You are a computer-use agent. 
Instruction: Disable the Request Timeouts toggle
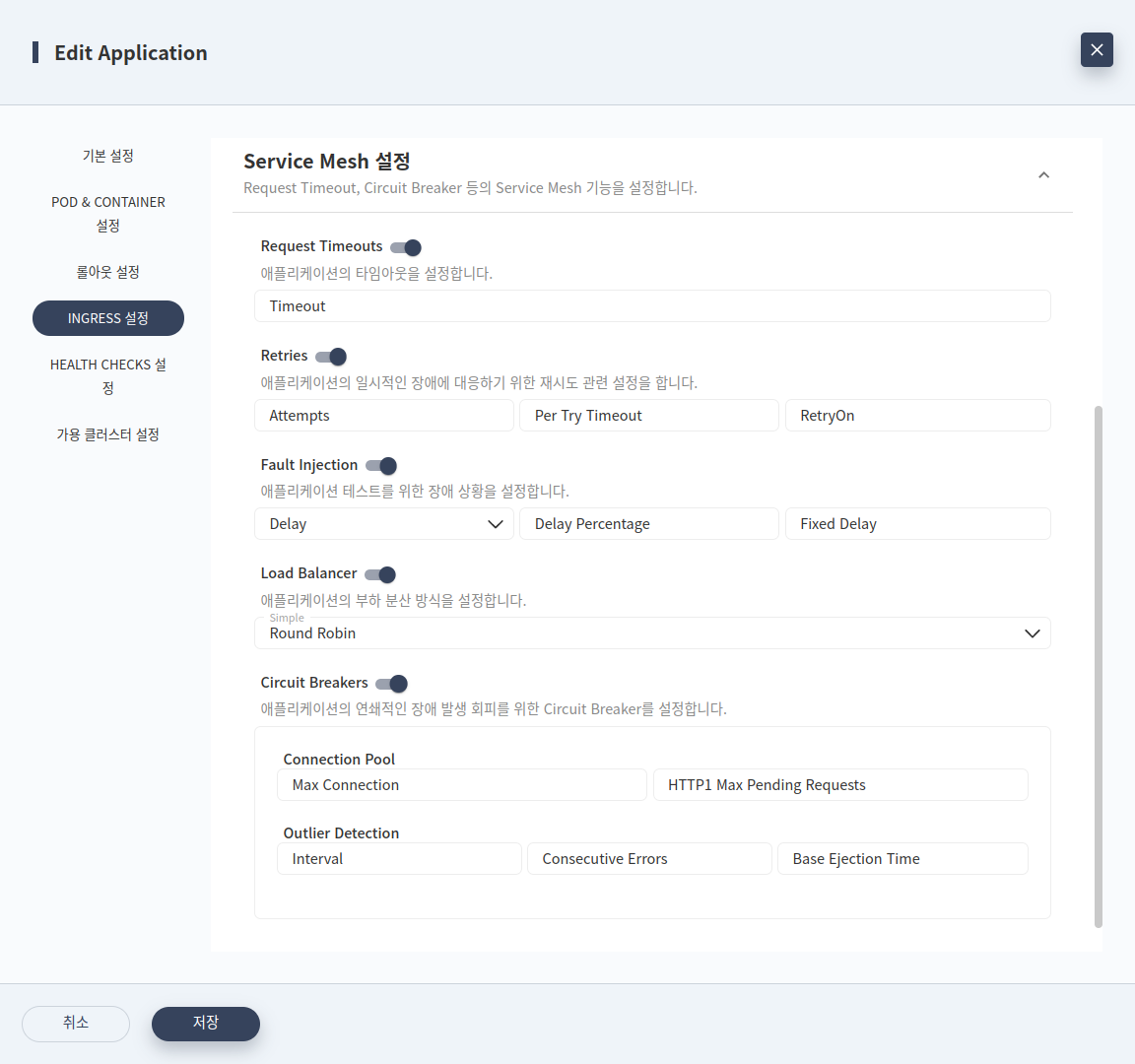pos(405,247)
